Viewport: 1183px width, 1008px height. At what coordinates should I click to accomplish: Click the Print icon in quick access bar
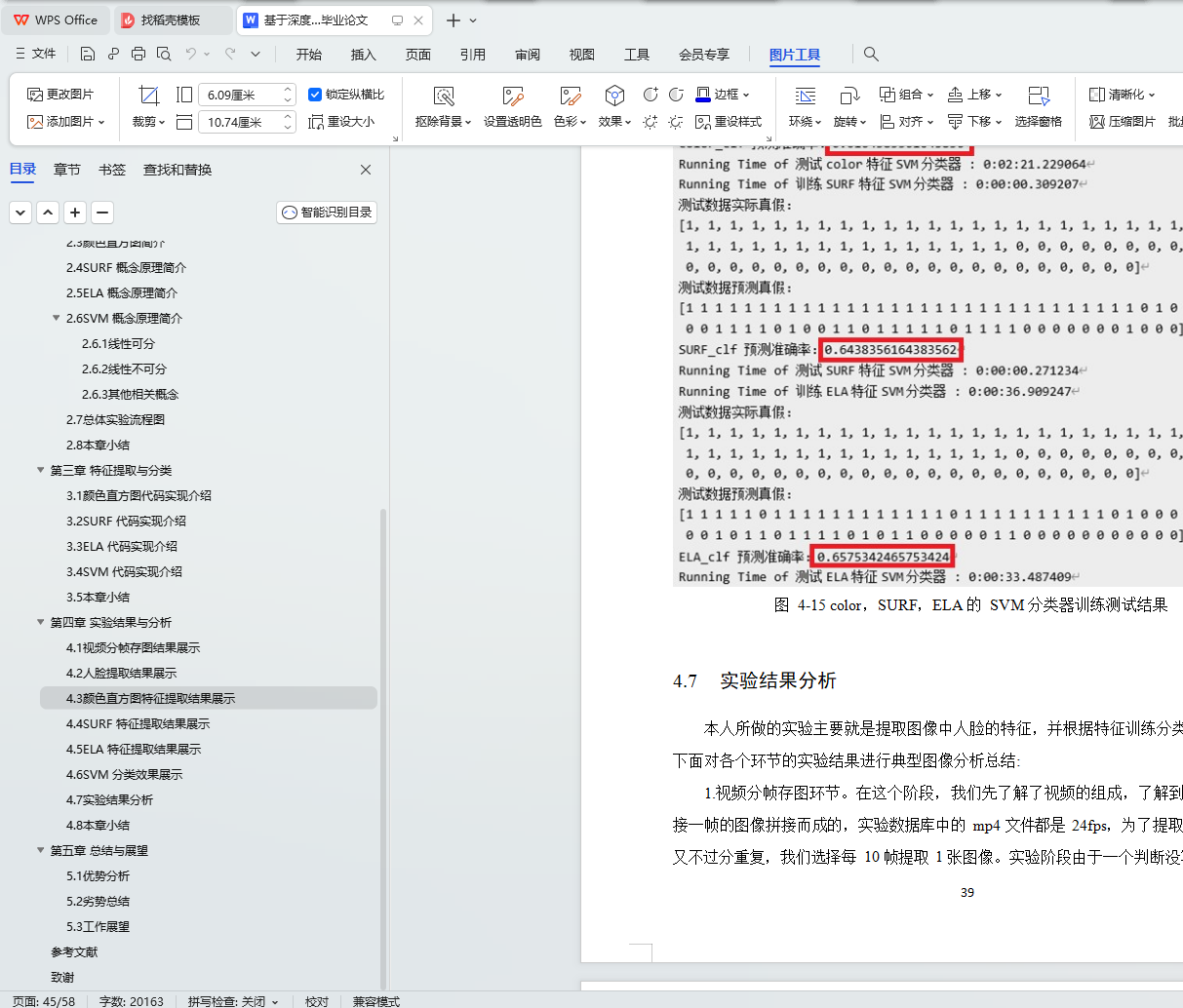pos(138,55)
